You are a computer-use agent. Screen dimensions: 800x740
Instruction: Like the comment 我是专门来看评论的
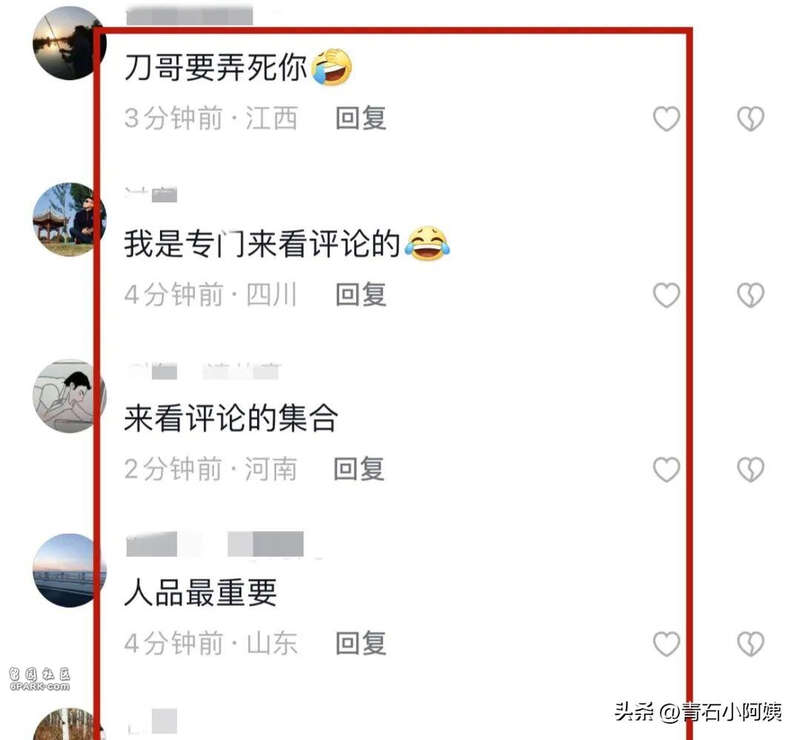coord(666,295)
